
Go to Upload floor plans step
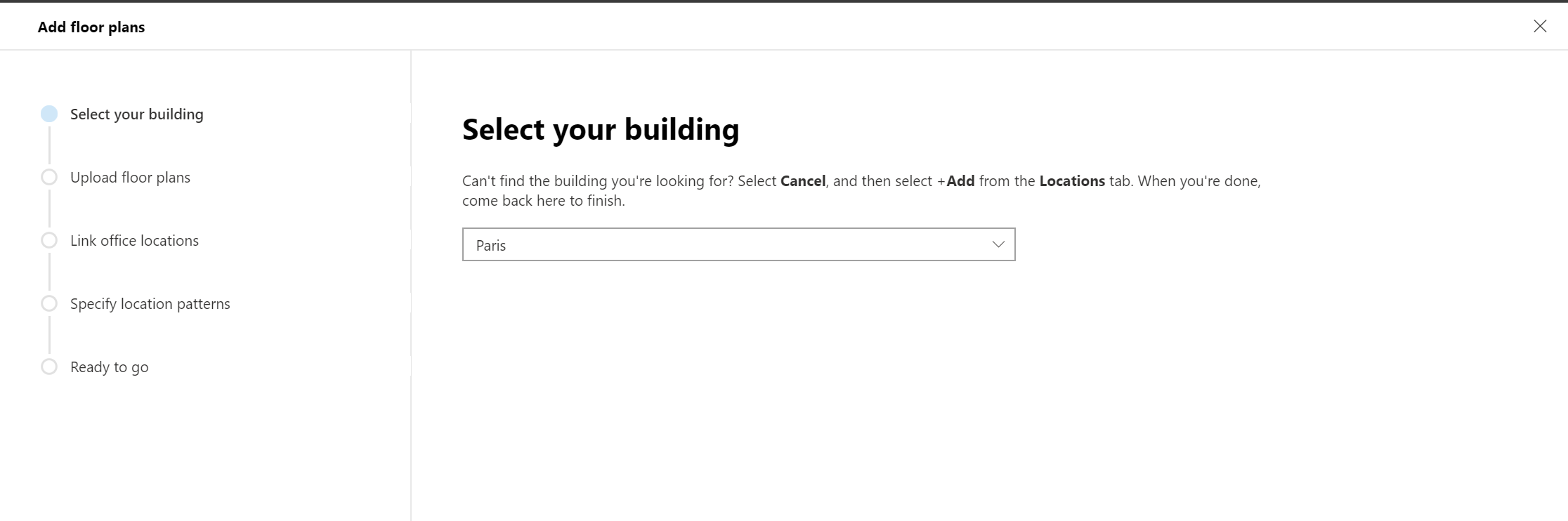[x=130, y=178]
